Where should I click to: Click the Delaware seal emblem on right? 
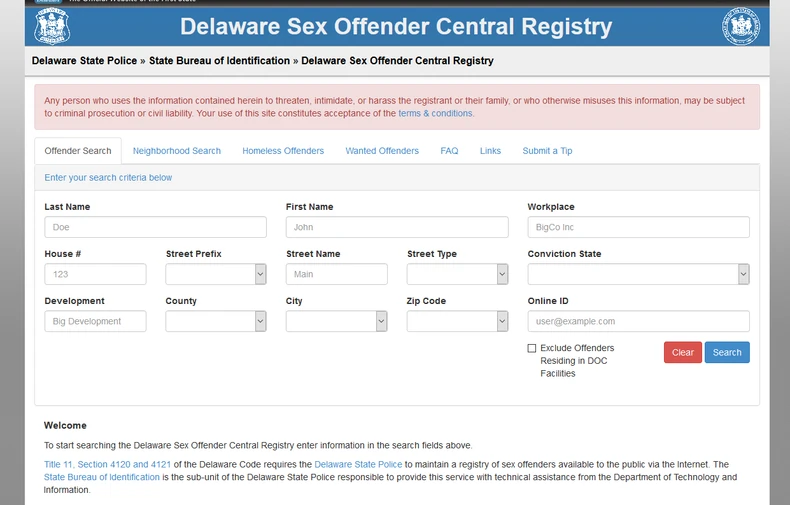740,26
